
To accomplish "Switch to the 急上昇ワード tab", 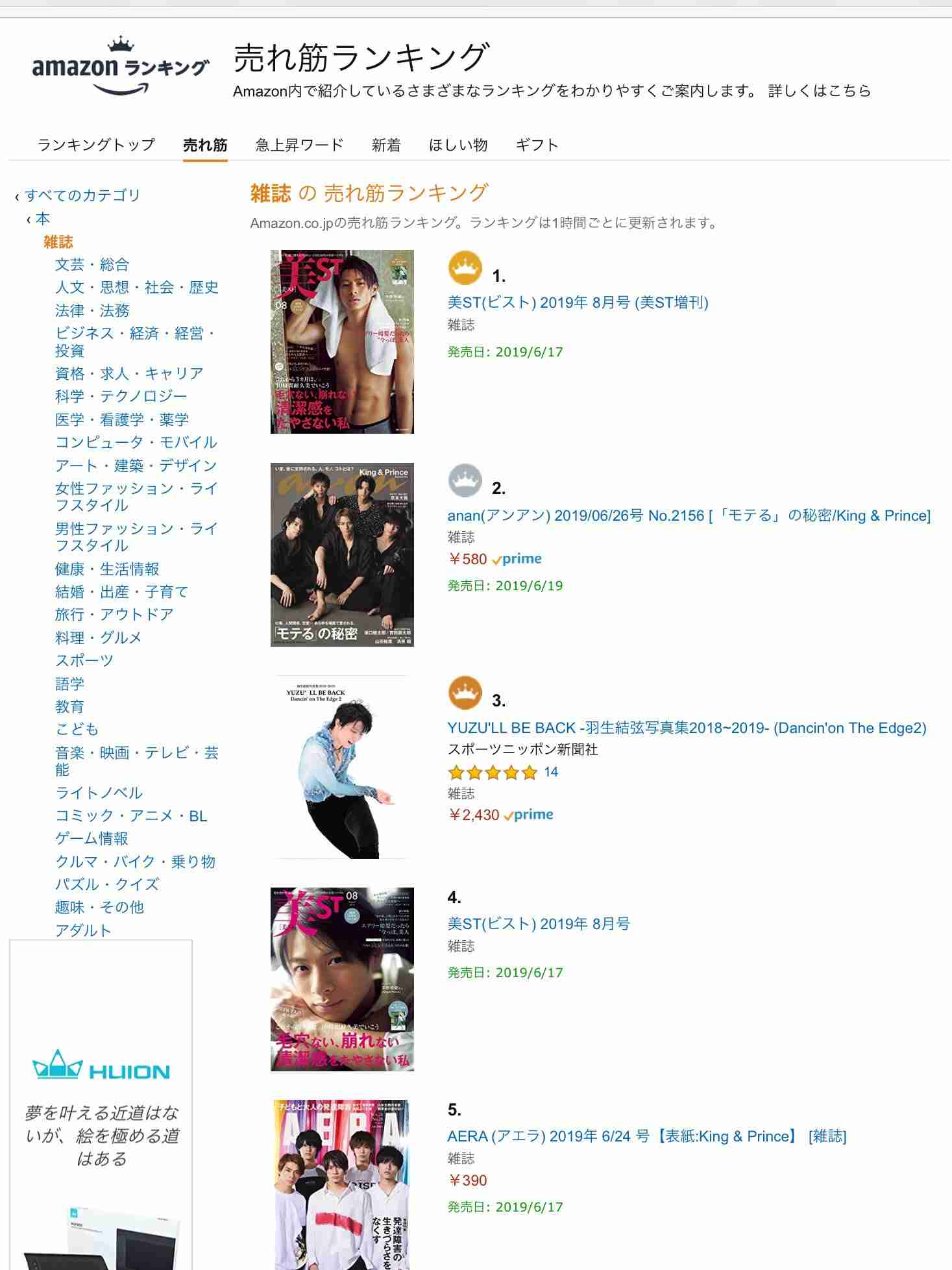I will (299, 144).
